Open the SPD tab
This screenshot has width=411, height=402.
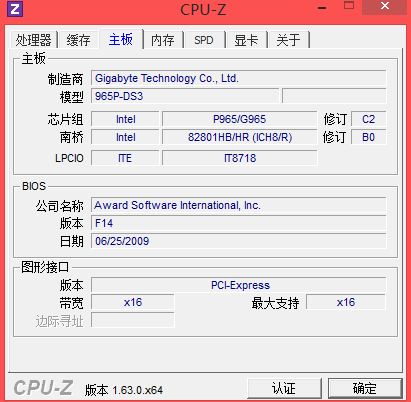204,40
